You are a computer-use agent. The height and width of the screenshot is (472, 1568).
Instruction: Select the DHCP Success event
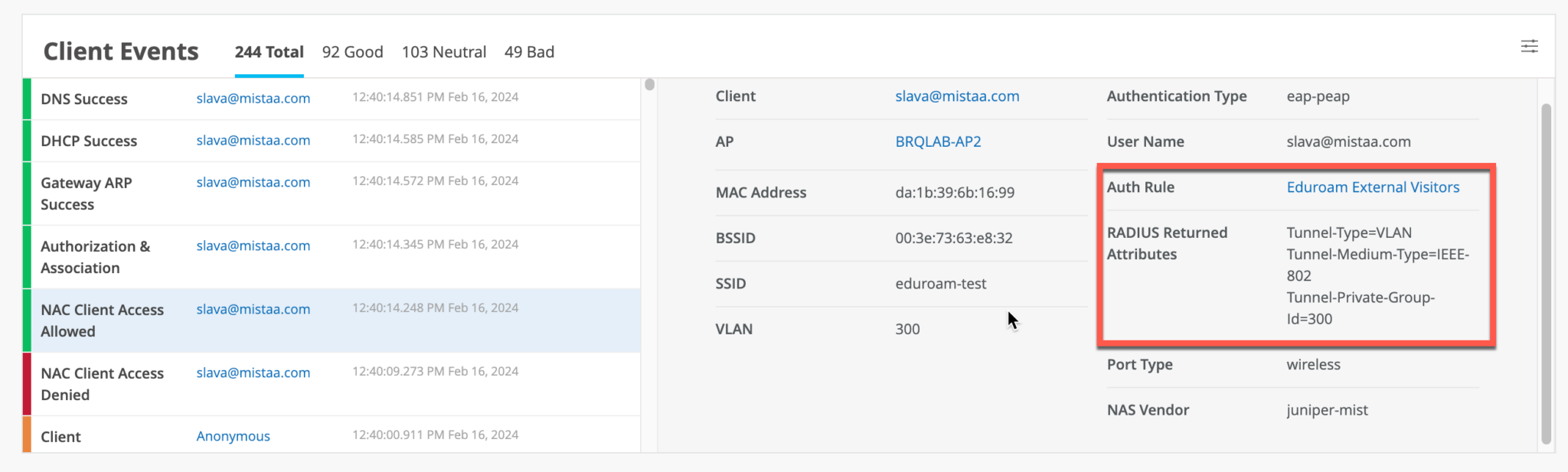(x=89, y=141)
